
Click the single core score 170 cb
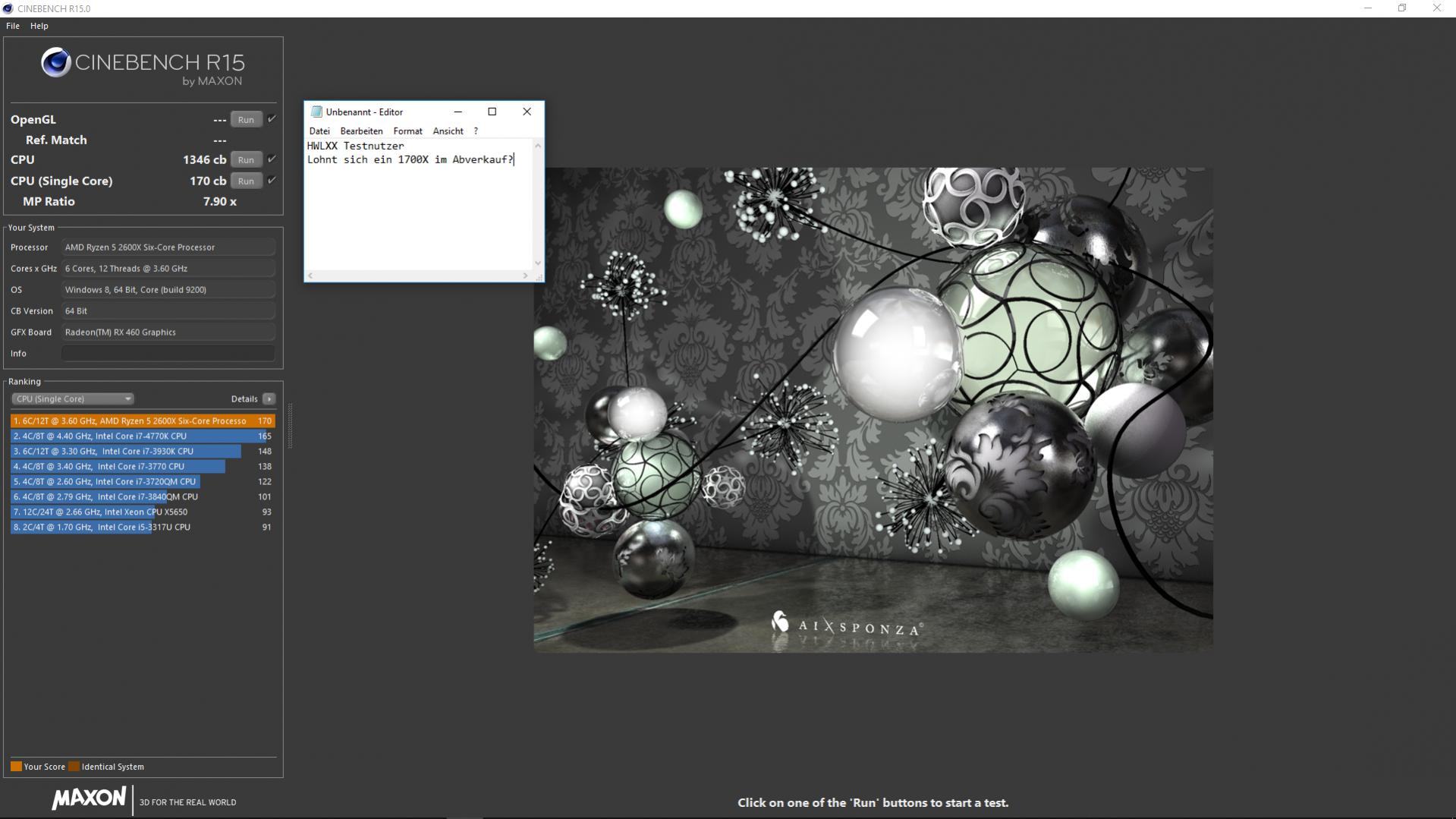click(208, 181)
